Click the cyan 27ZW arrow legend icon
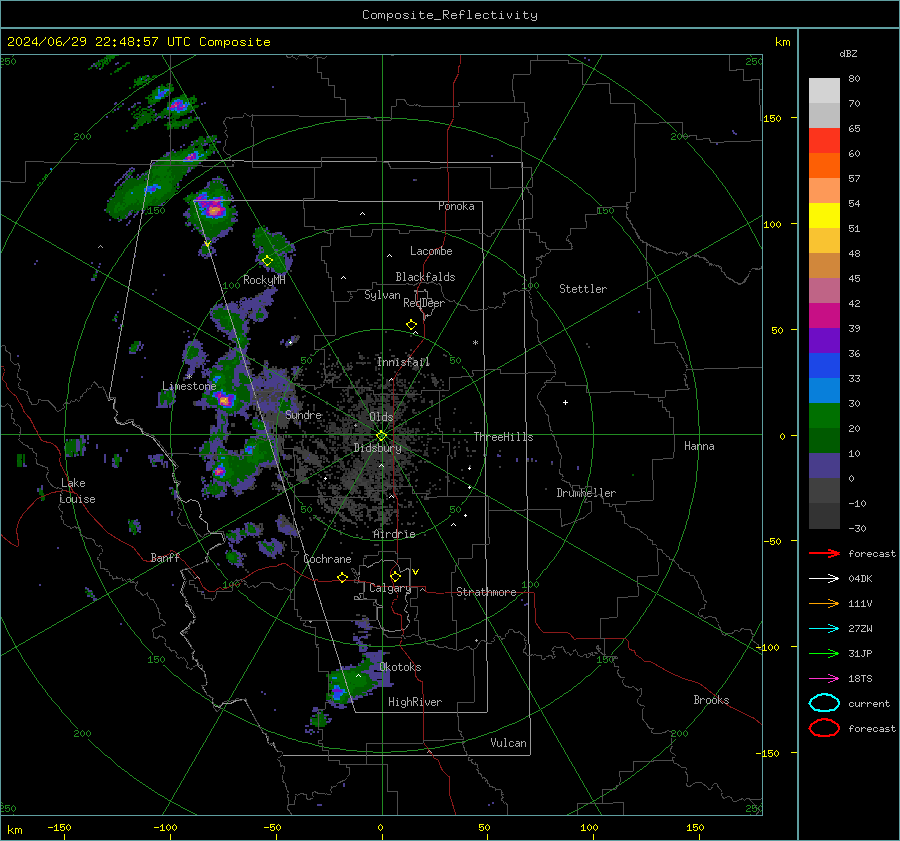The height and width of the screenshot is (841, 900). pyautogui.click(x=824, y=629)
